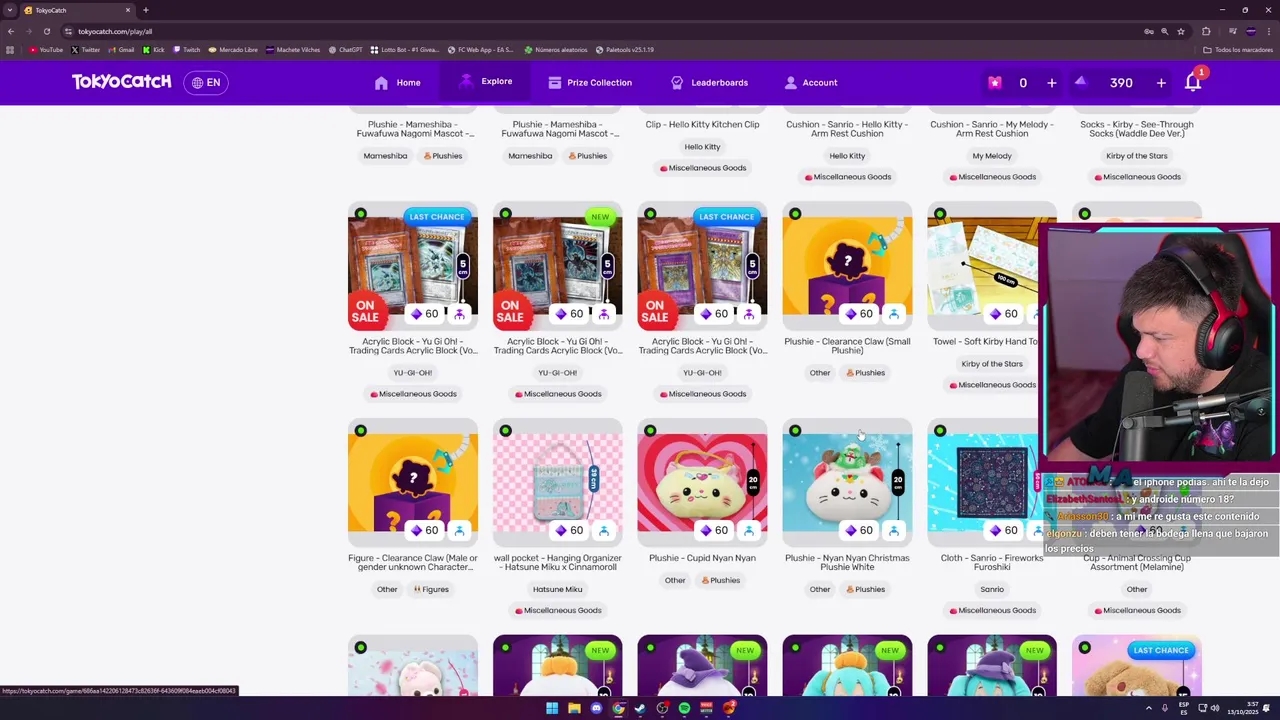The width and height of the screenshot is (1280, 720).
Task: Add tickets with the plus next to 0
Action: pyautogui.click(x=1051, y=83)
